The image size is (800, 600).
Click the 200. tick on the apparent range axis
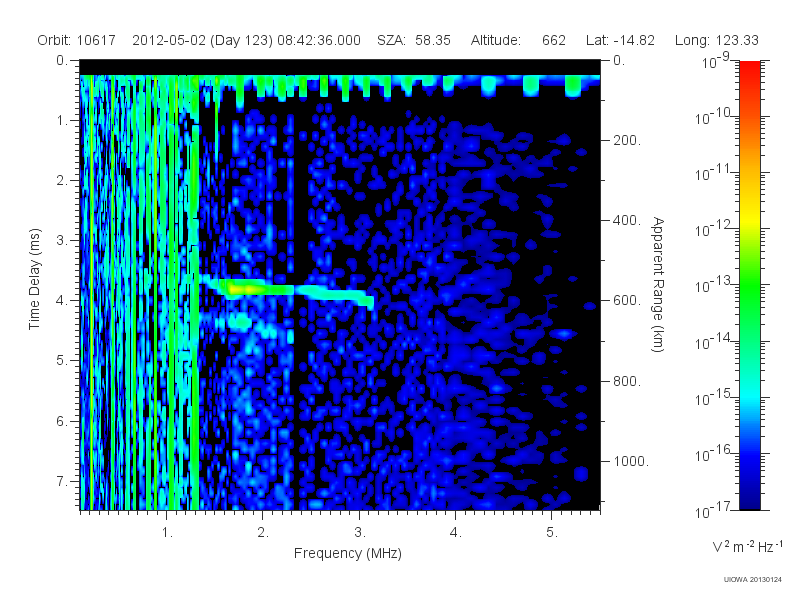[627, 140]
